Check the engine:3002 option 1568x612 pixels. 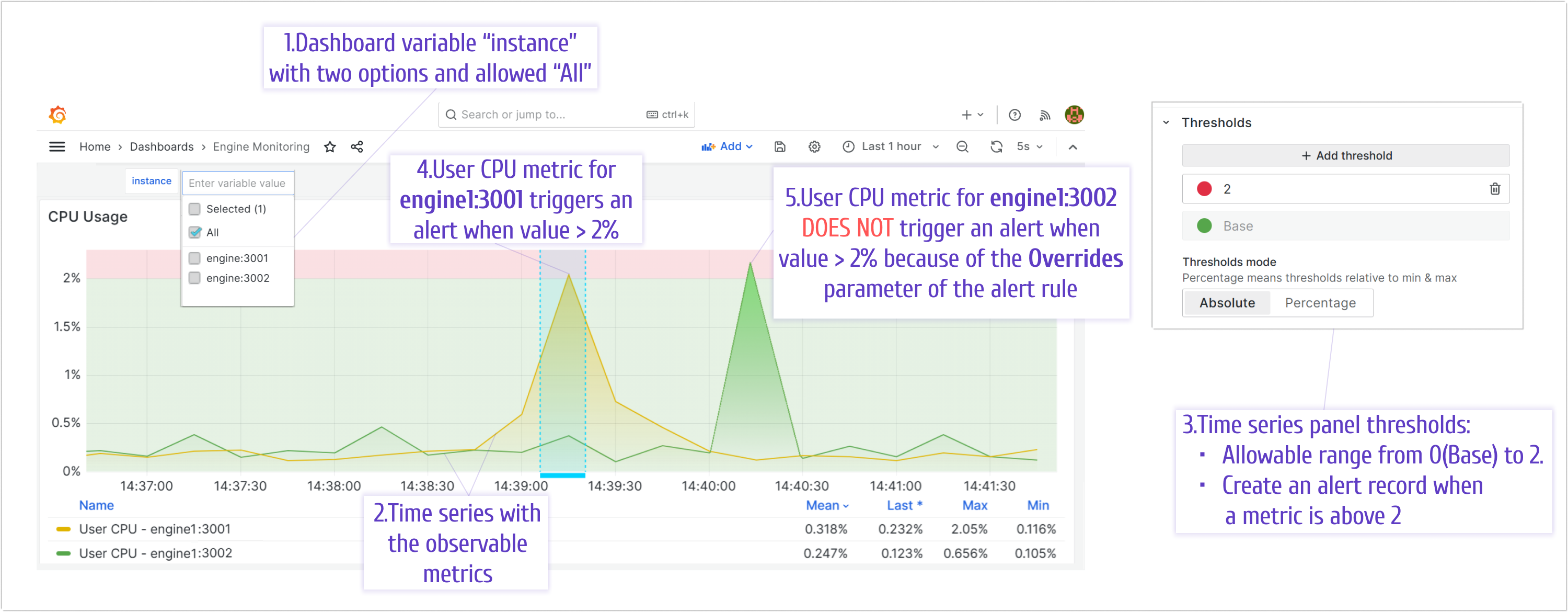(x=195, y=278)
